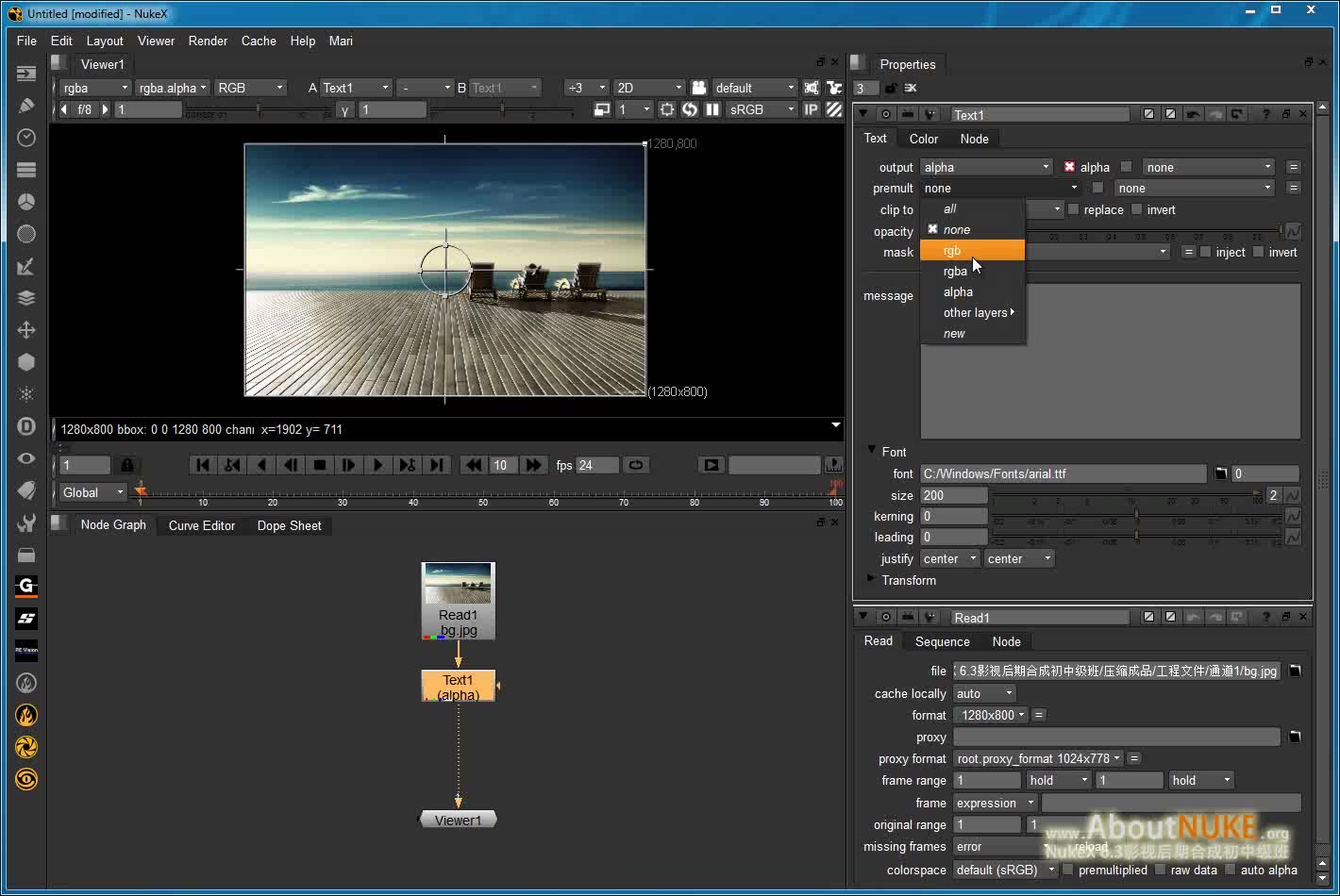Open the Image nodes toolbar icon
The image size is (1340, 896).
coord(26,74)
